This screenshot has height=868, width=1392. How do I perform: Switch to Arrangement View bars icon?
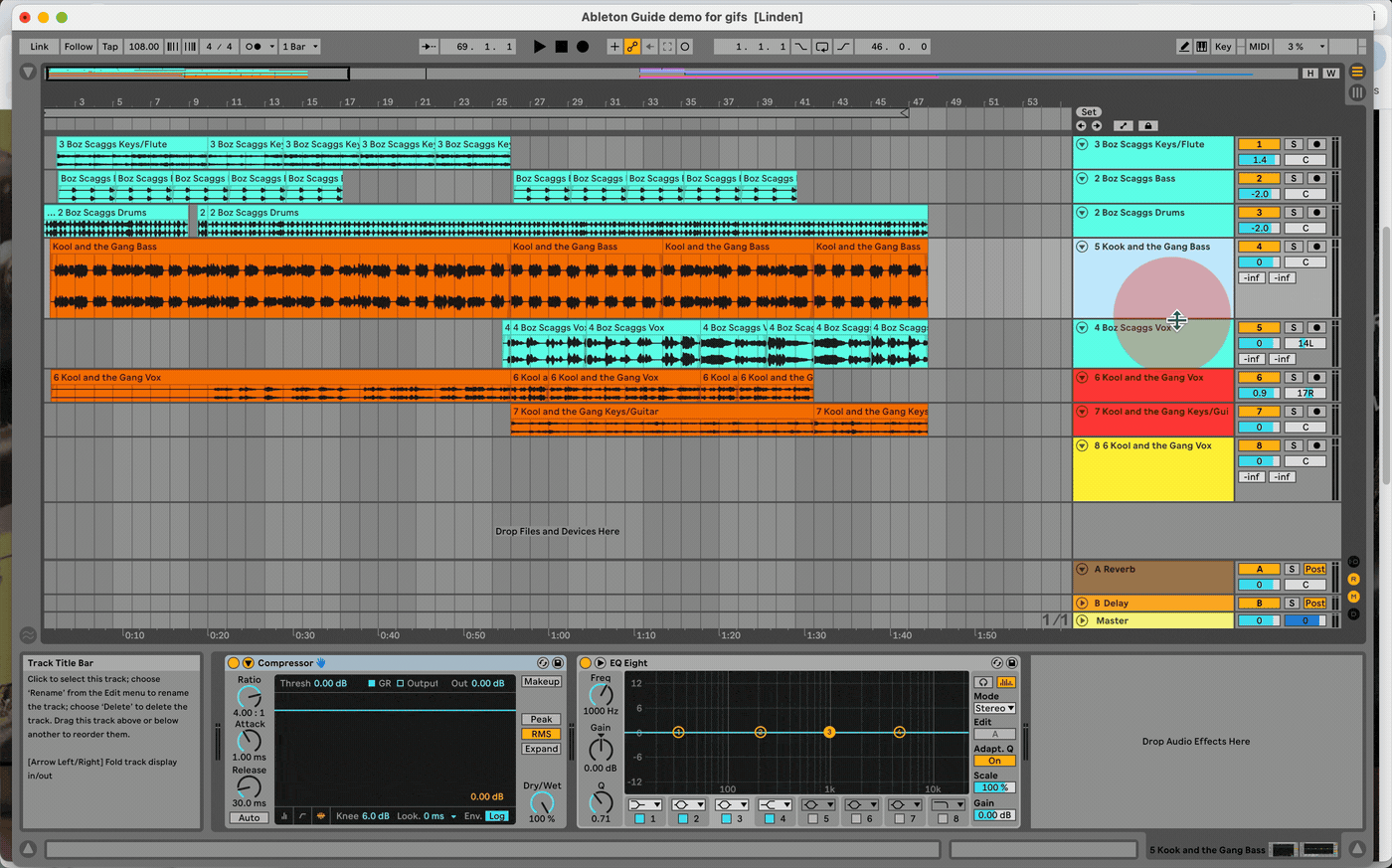click(x=1357, y=91)
